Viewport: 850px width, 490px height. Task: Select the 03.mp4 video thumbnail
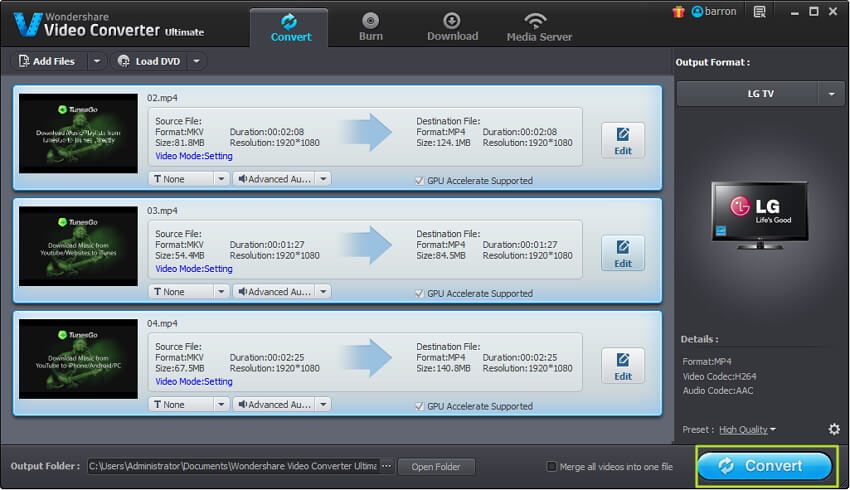pyautogui.click(x=79, y=246)
